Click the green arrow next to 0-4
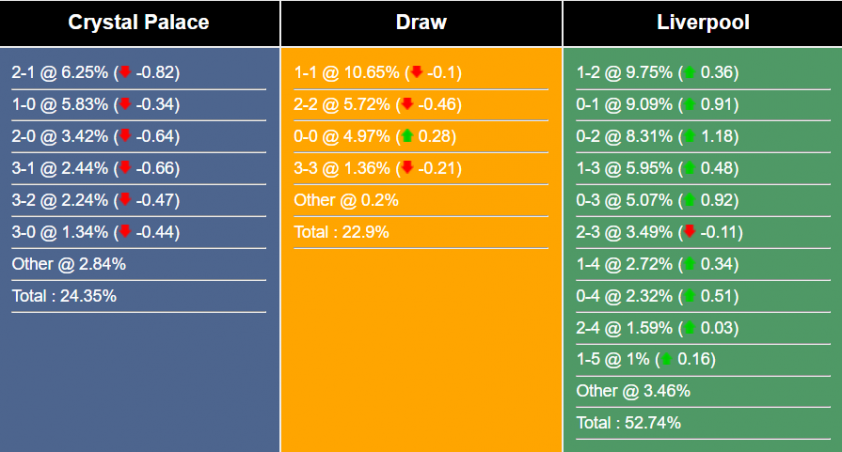Viewport: 842px width, 452px height. point(688,296)
